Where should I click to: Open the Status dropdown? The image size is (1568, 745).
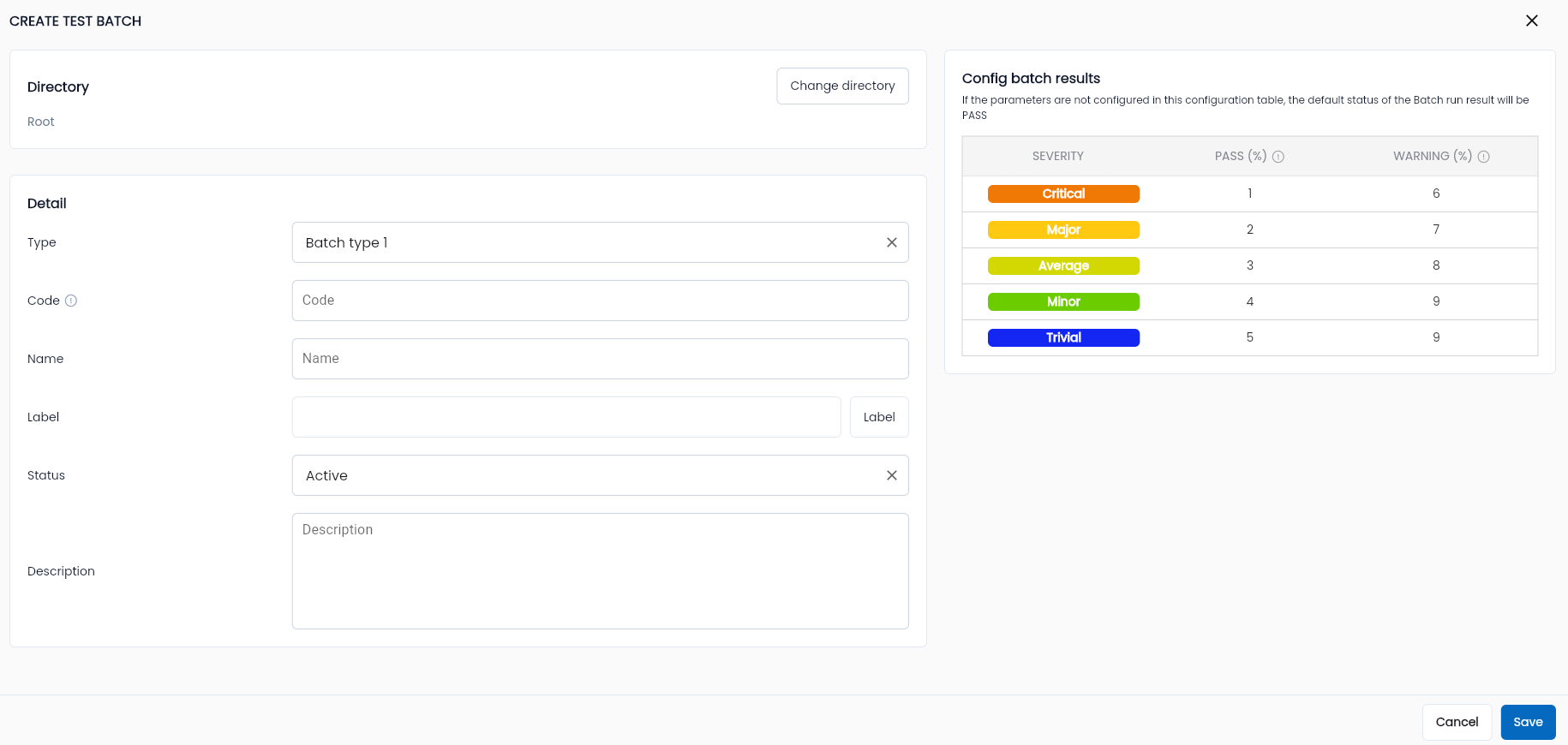click(x=600, y=475)
